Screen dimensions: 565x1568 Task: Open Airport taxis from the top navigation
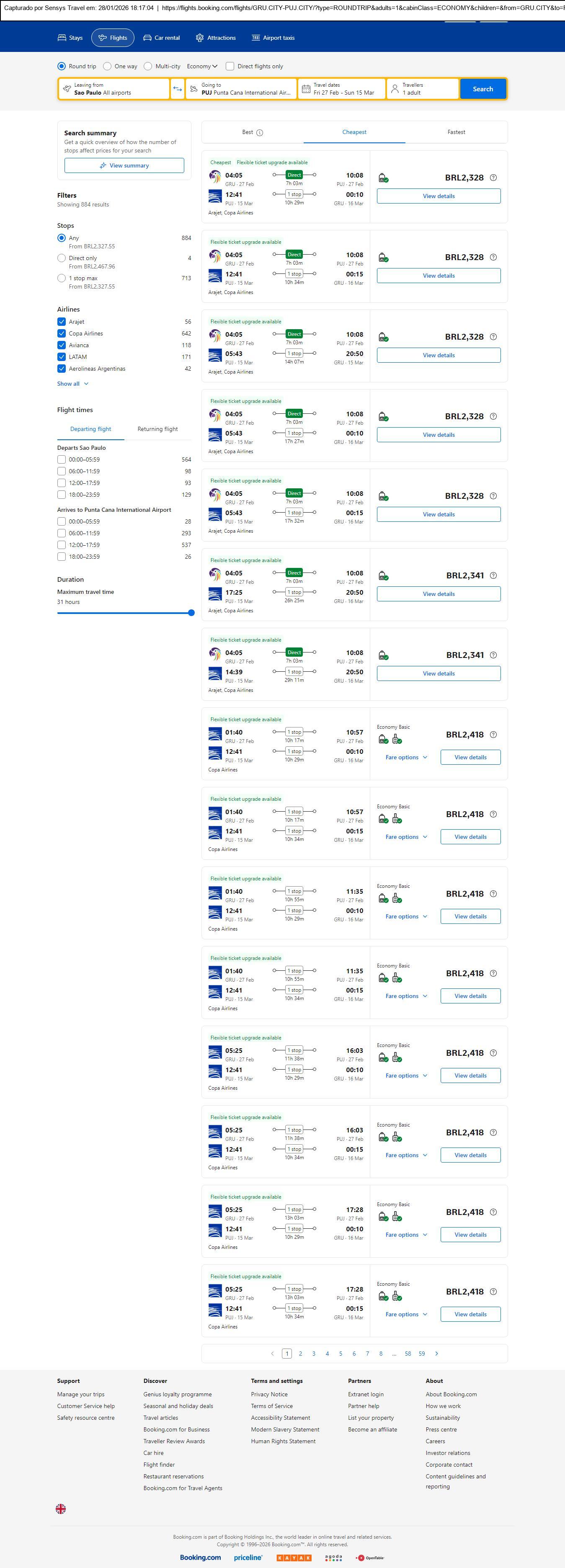click(273, 38)
